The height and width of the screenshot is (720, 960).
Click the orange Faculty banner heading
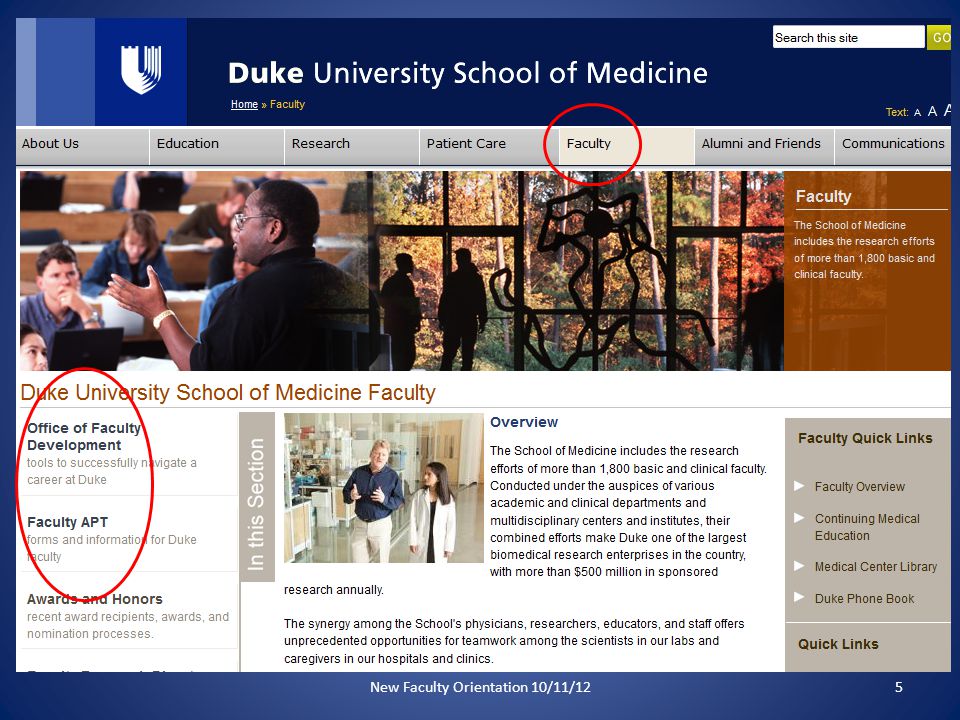click(x=823, y=197)
